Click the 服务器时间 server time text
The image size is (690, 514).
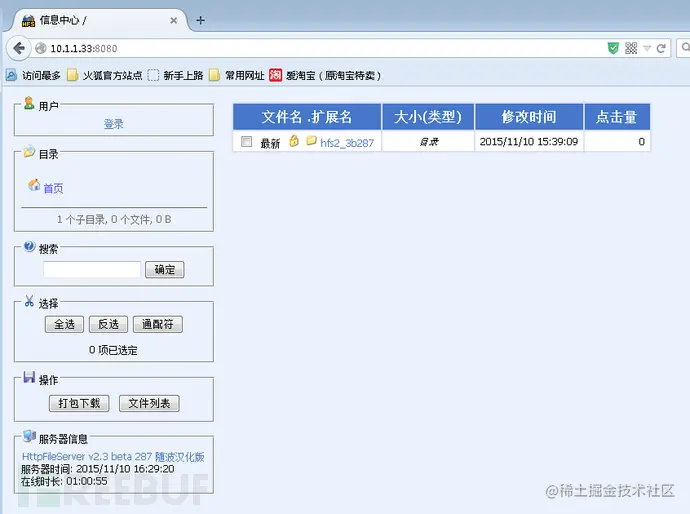point(98,469)
